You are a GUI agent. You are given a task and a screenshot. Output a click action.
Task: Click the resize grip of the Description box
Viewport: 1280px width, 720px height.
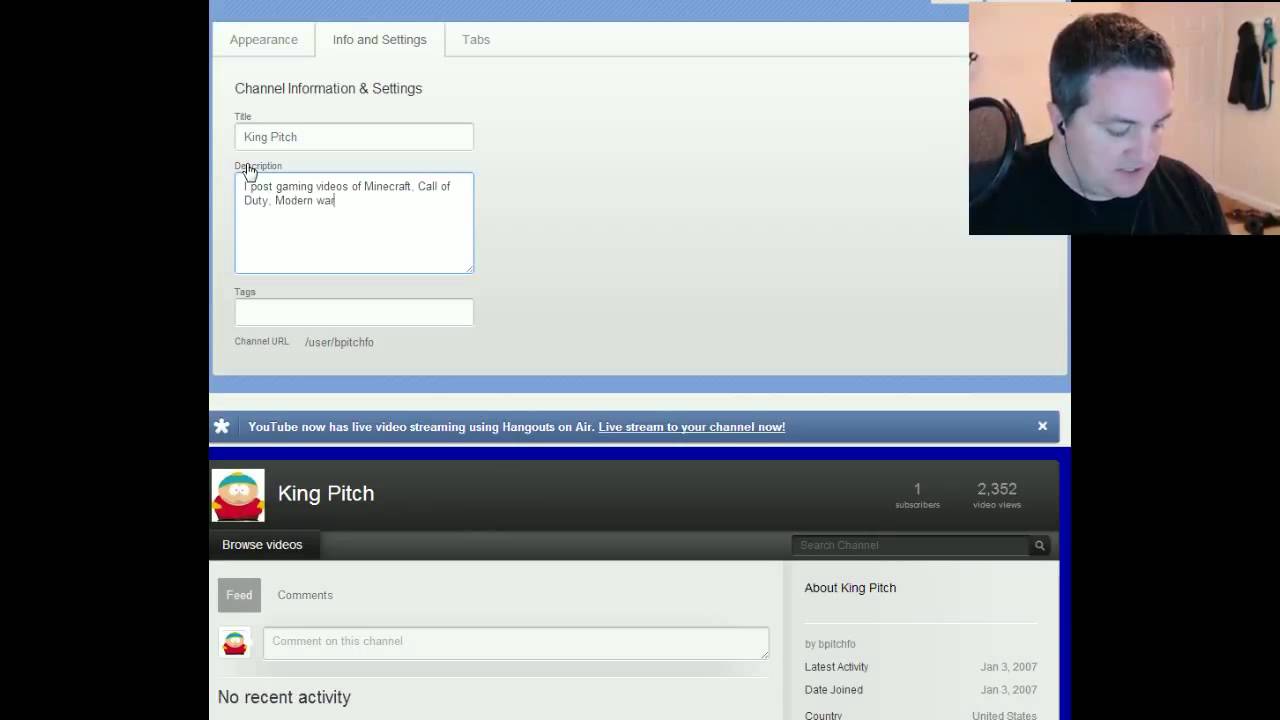[469, 268]
